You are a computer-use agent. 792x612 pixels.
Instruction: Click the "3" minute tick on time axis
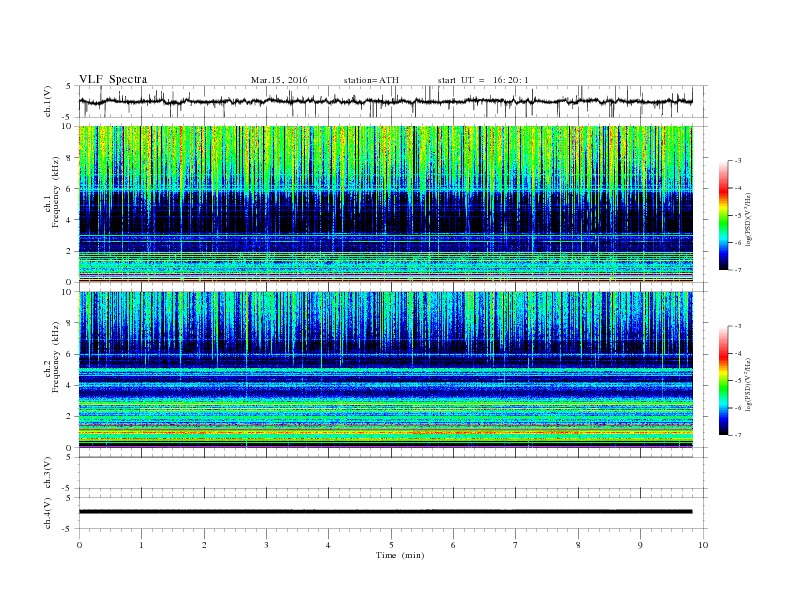(x=266, y=545)
